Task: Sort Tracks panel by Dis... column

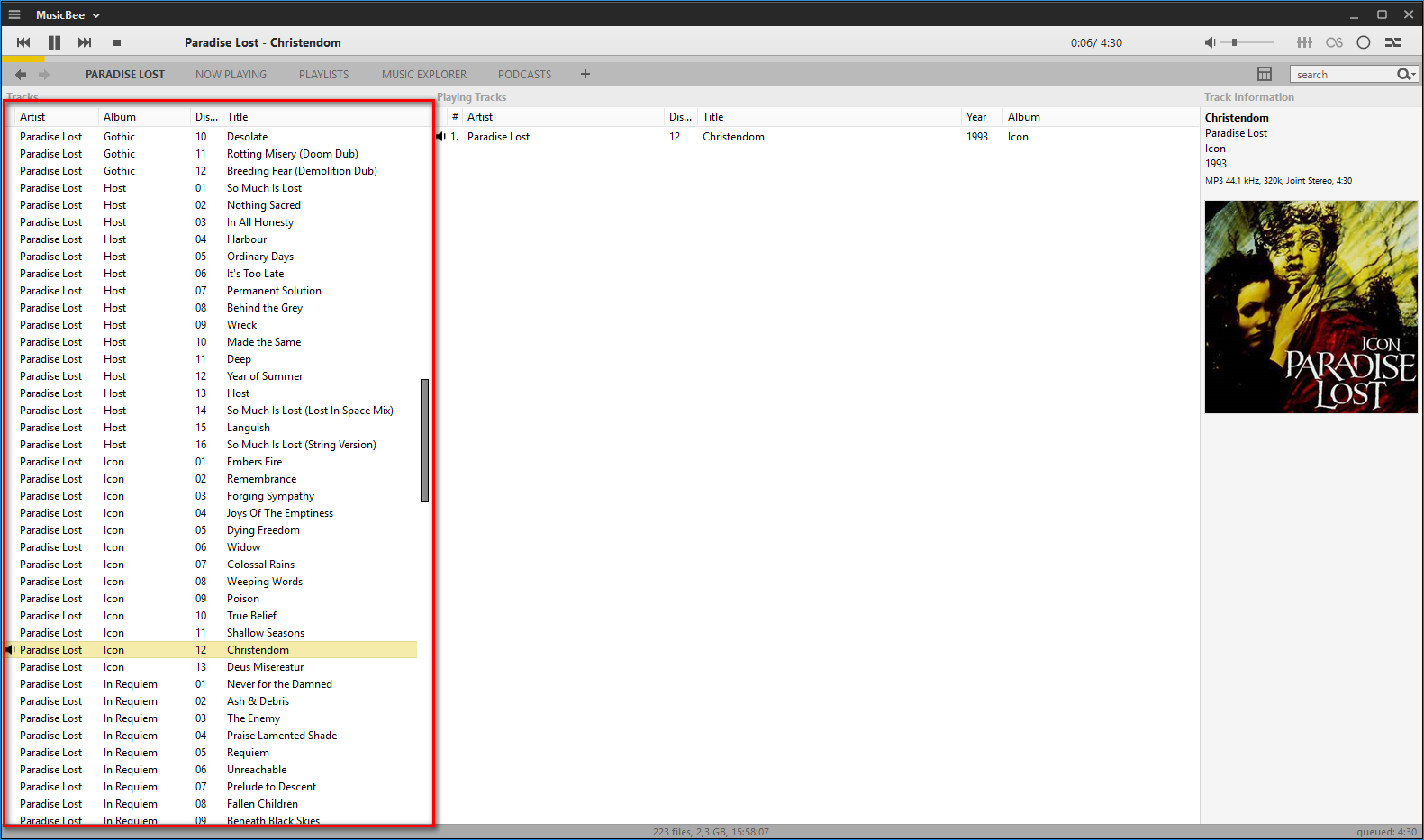Action: point(206,117)
